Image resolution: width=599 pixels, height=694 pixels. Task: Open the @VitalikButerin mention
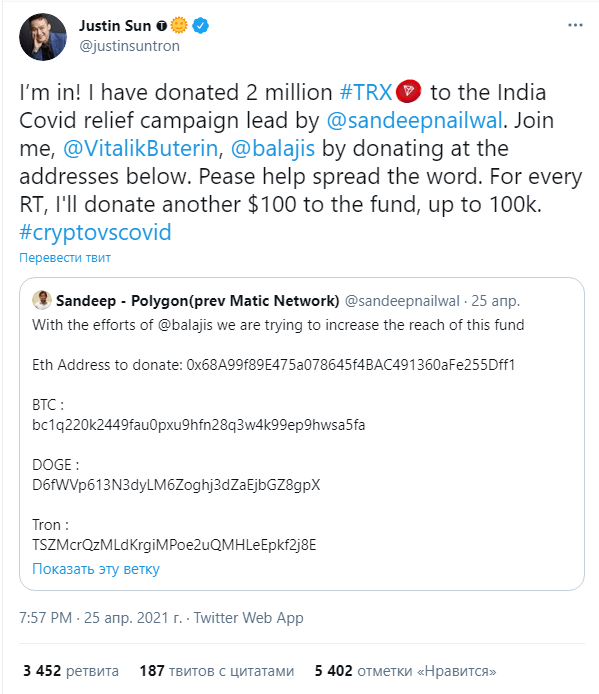pos(140,148)
